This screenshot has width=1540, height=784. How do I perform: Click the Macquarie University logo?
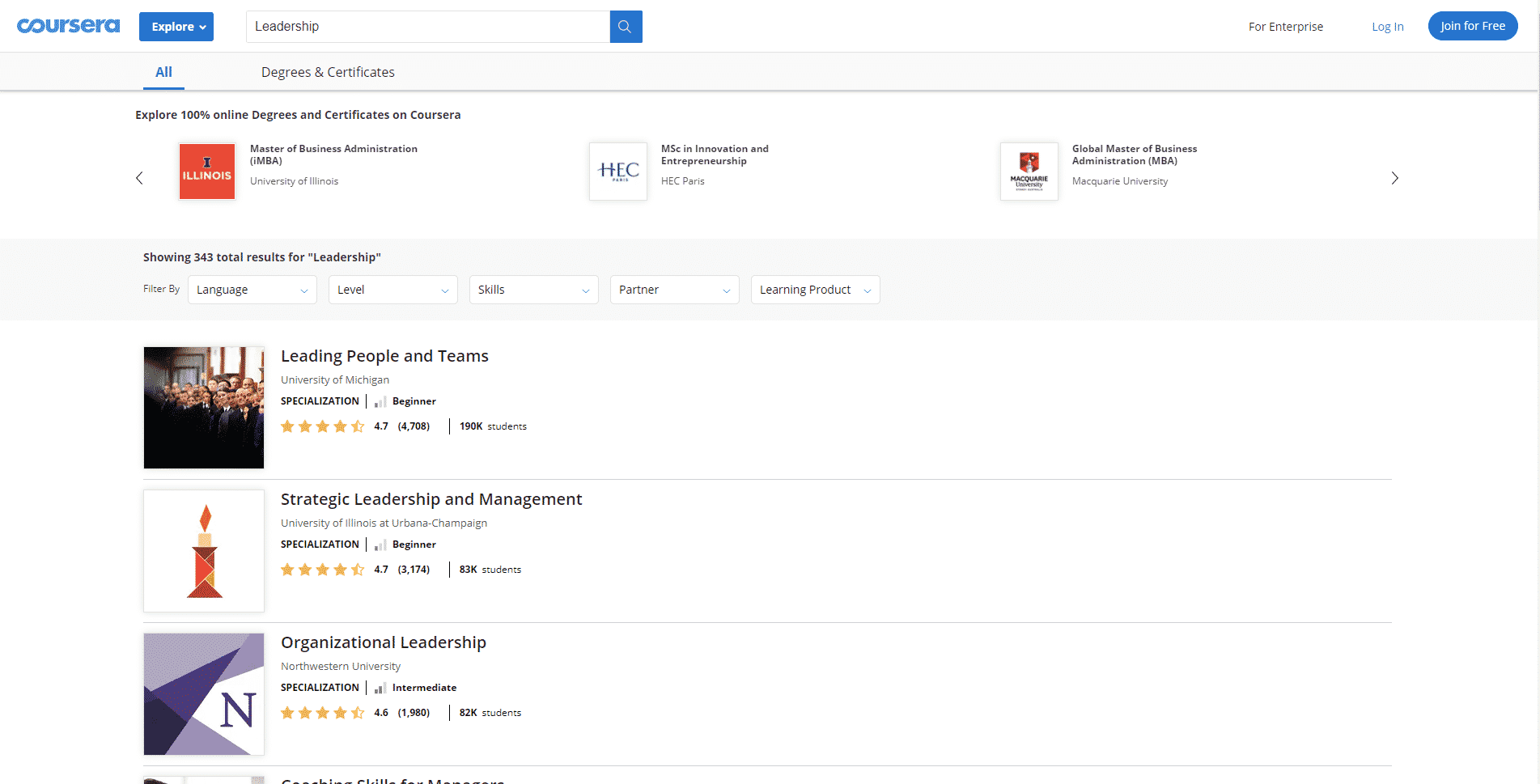tap(1029, 172)
